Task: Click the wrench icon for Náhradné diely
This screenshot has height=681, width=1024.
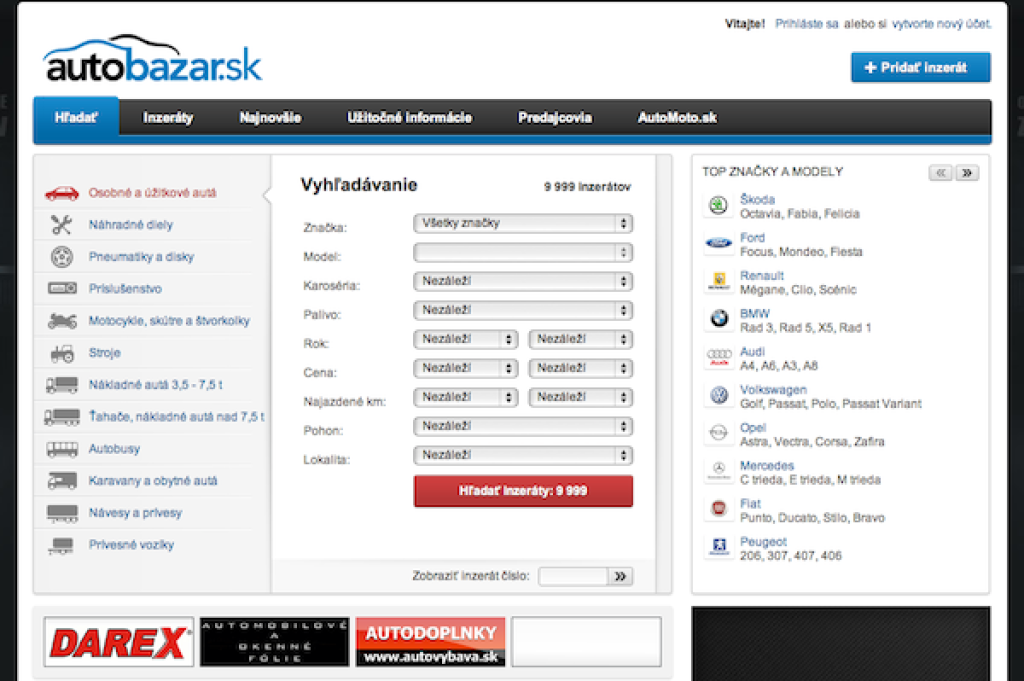Action: coord(61,225)
